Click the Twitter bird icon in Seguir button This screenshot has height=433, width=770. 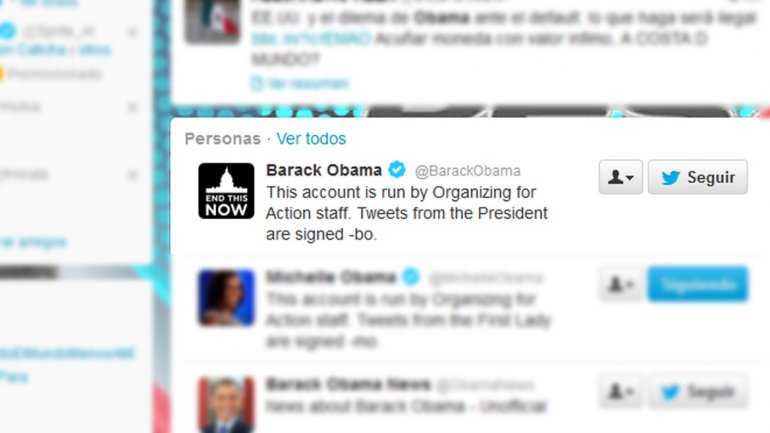670,177
